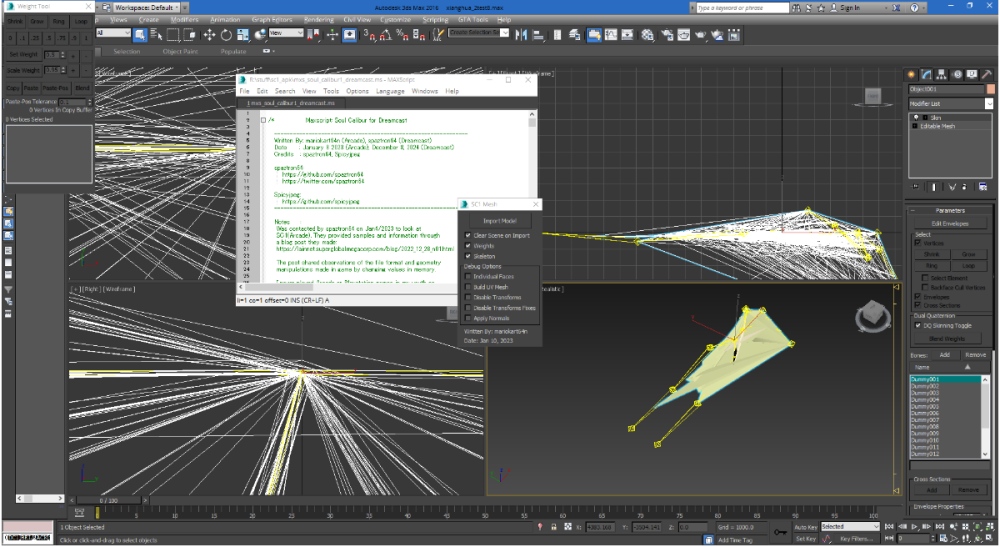
Task: Select the Rotate transform tool
Action: (x=224, y=34)
